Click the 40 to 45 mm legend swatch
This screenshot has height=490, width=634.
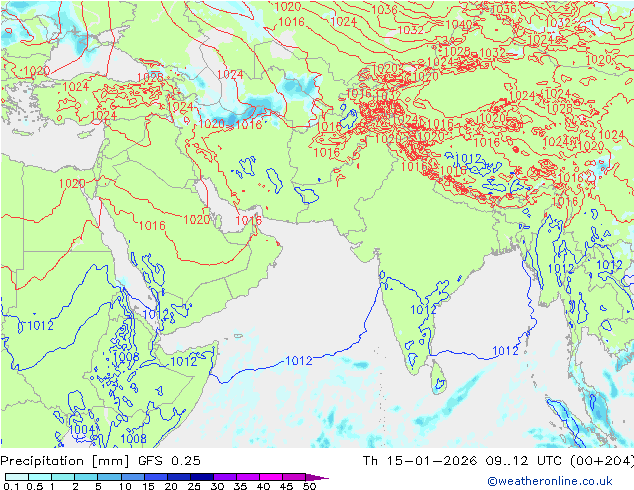pos(271,477)
